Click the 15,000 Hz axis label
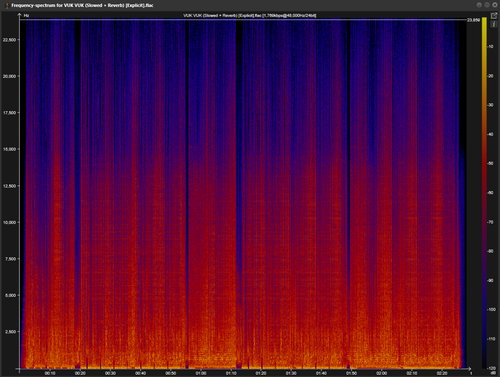Screen dimensions: 500x377 click(x=9, y=149)
